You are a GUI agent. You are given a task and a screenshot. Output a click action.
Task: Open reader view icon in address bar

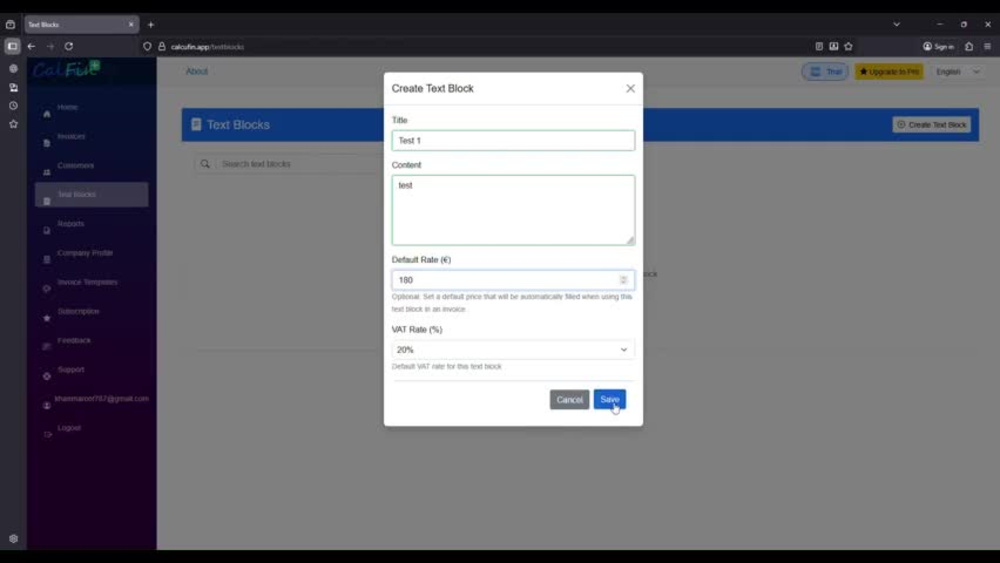pos(819,47)
